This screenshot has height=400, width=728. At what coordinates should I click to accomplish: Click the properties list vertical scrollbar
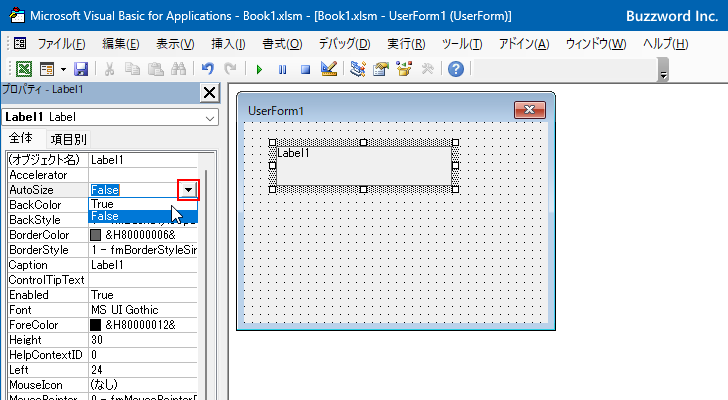[x=207, y=283]
